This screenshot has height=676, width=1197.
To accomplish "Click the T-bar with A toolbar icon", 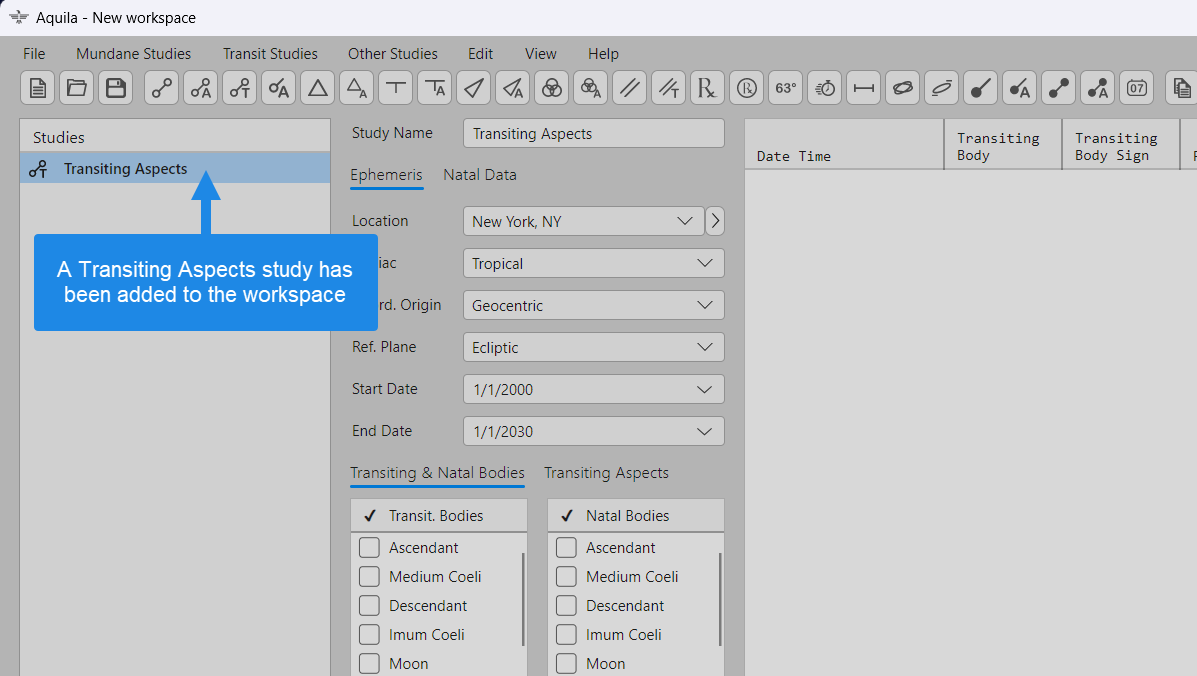I will 434,88.
